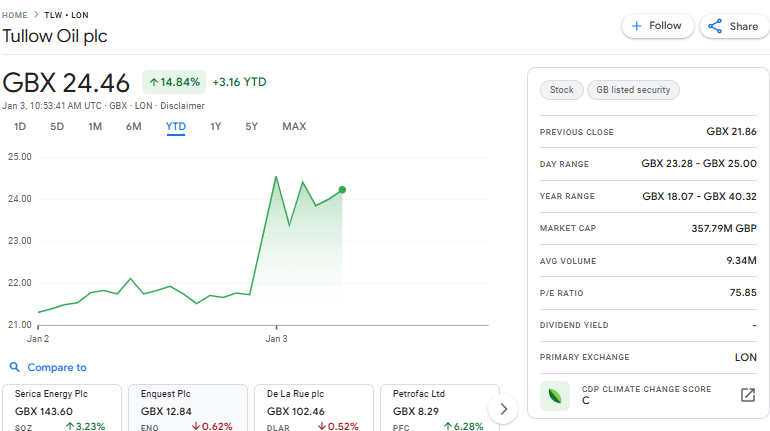Click the Stock tag chip
This screenshot has height=431, width=770.
click(562, 90)
